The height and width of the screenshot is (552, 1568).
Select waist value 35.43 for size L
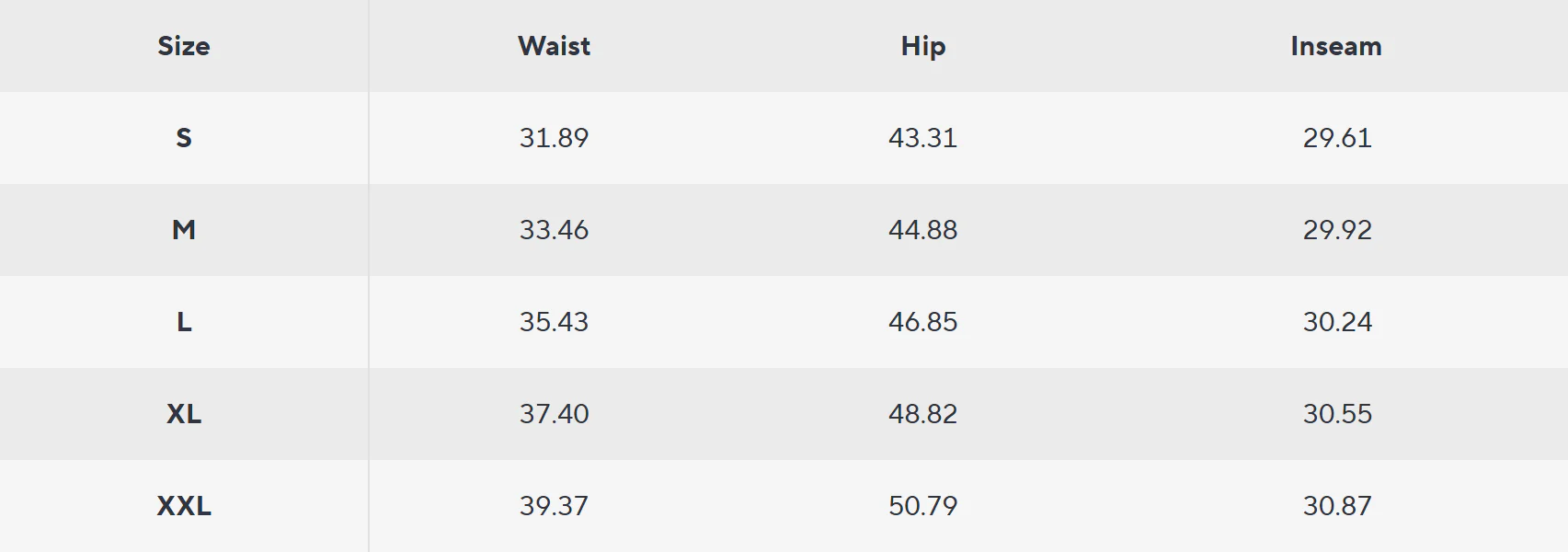554,322
